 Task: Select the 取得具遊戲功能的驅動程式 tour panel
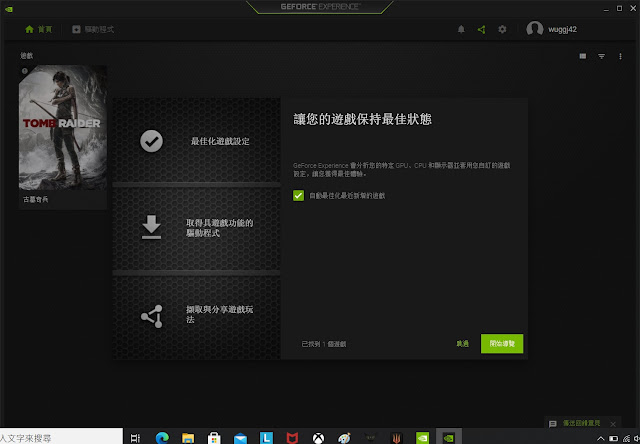coord(196,228)
